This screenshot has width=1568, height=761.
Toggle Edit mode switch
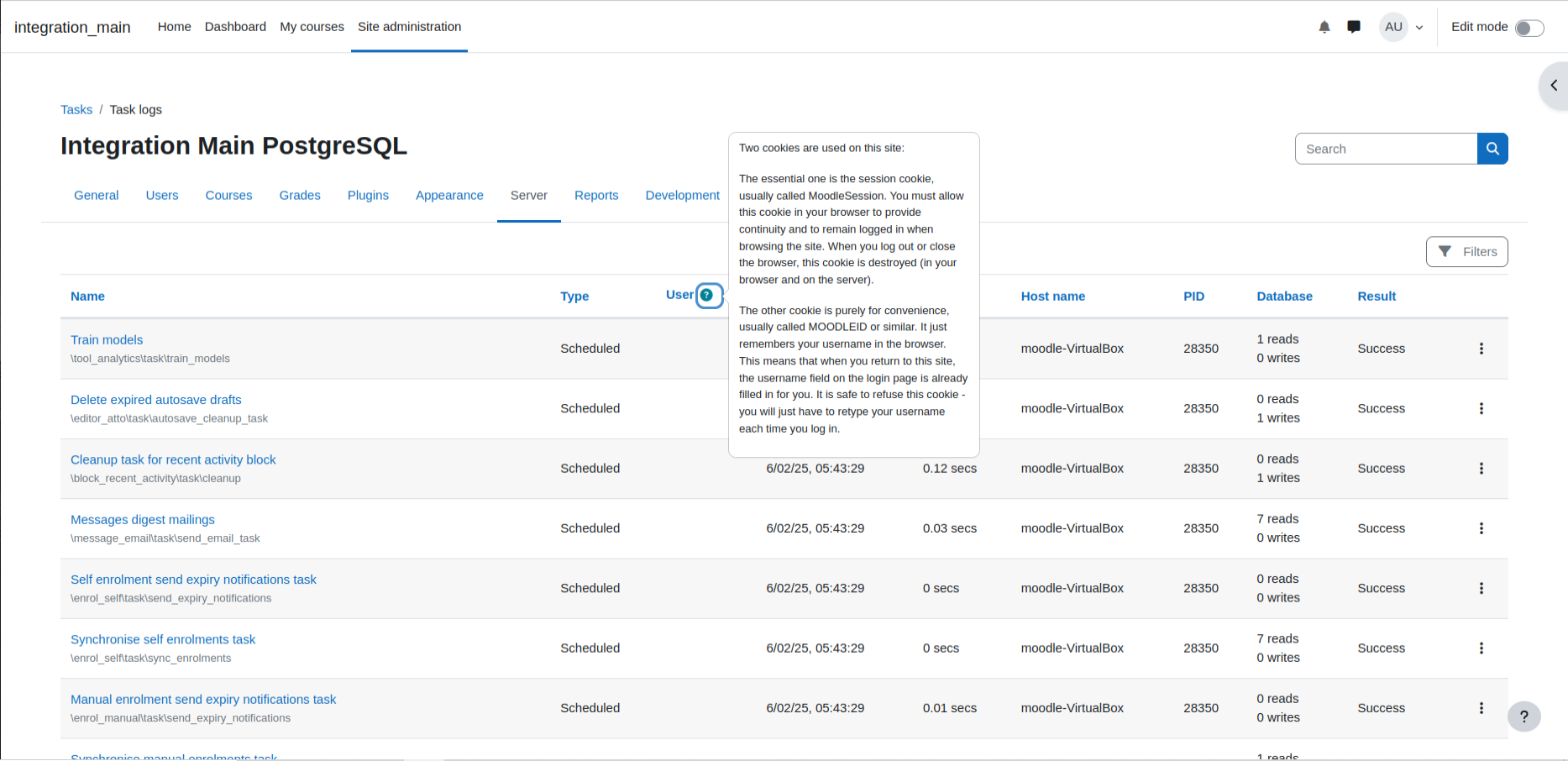pyautogui.click(x=1529, y=28)
